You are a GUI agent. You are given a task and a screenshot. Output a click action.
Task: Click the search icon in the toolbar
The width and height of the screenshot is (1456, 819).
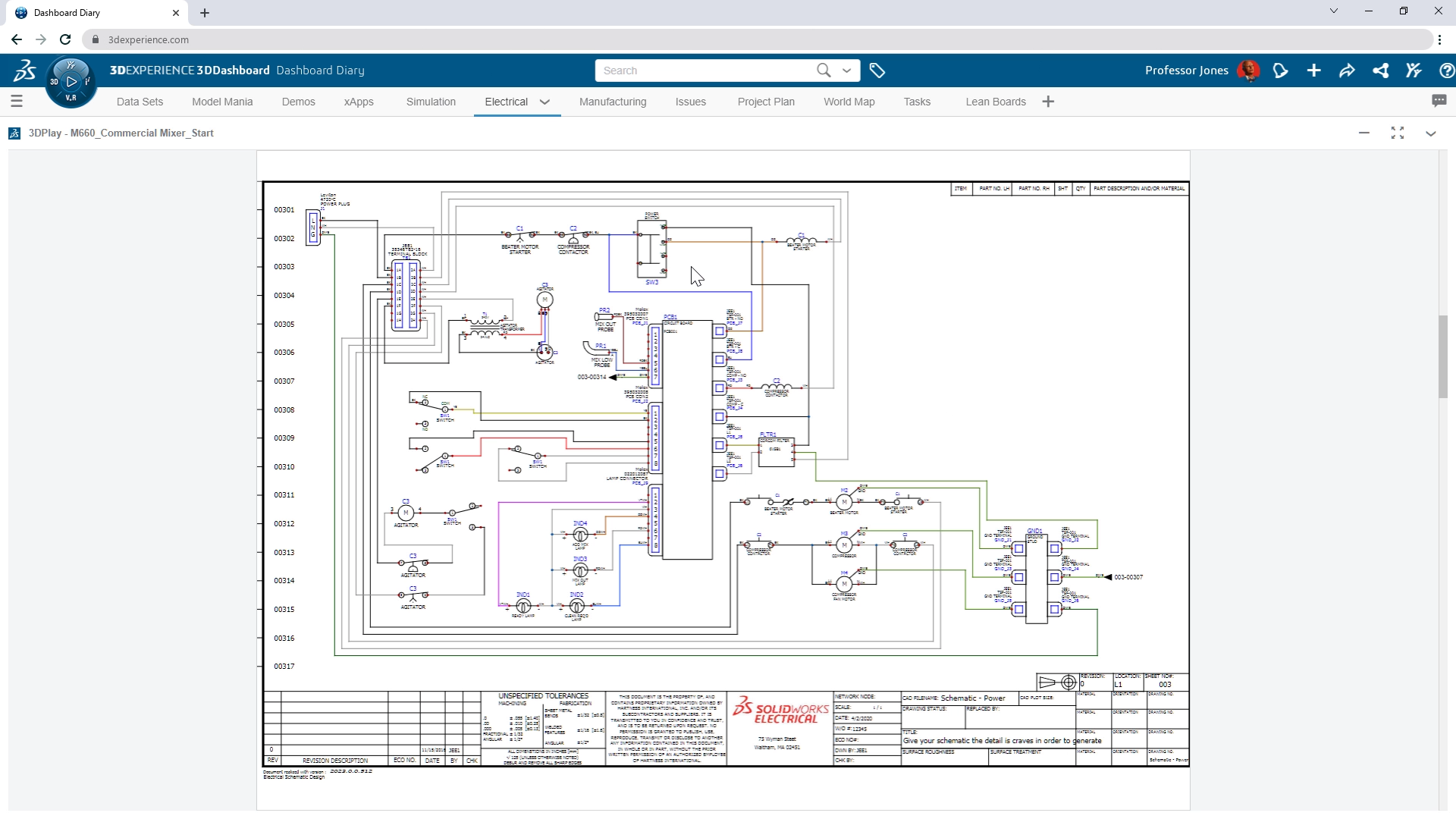(823, 70)
